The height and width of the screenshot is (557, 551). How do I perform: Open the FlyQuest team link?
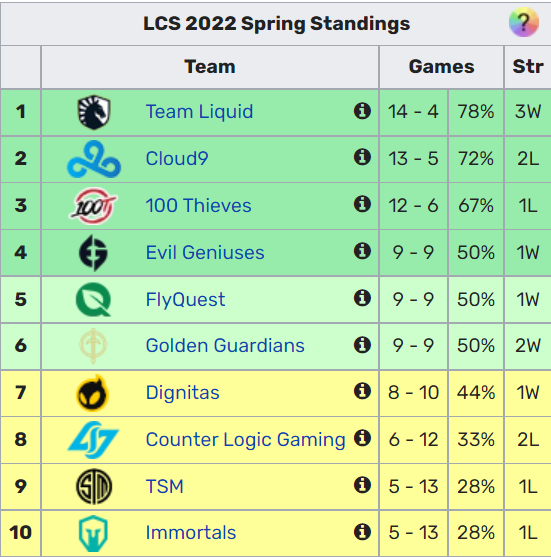(185, 299)
